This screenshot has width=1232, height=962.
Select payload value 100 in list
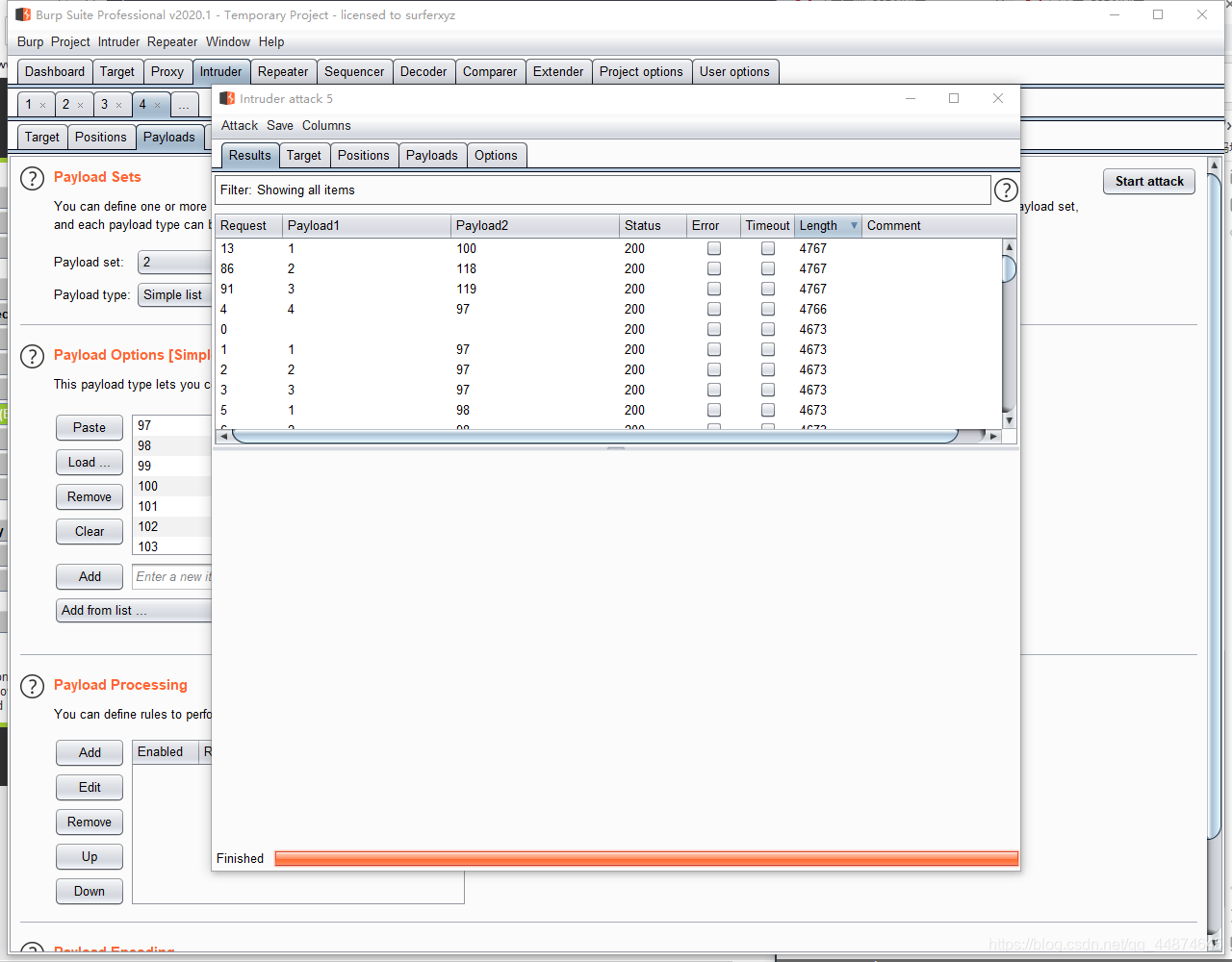[x=171, y=486]
